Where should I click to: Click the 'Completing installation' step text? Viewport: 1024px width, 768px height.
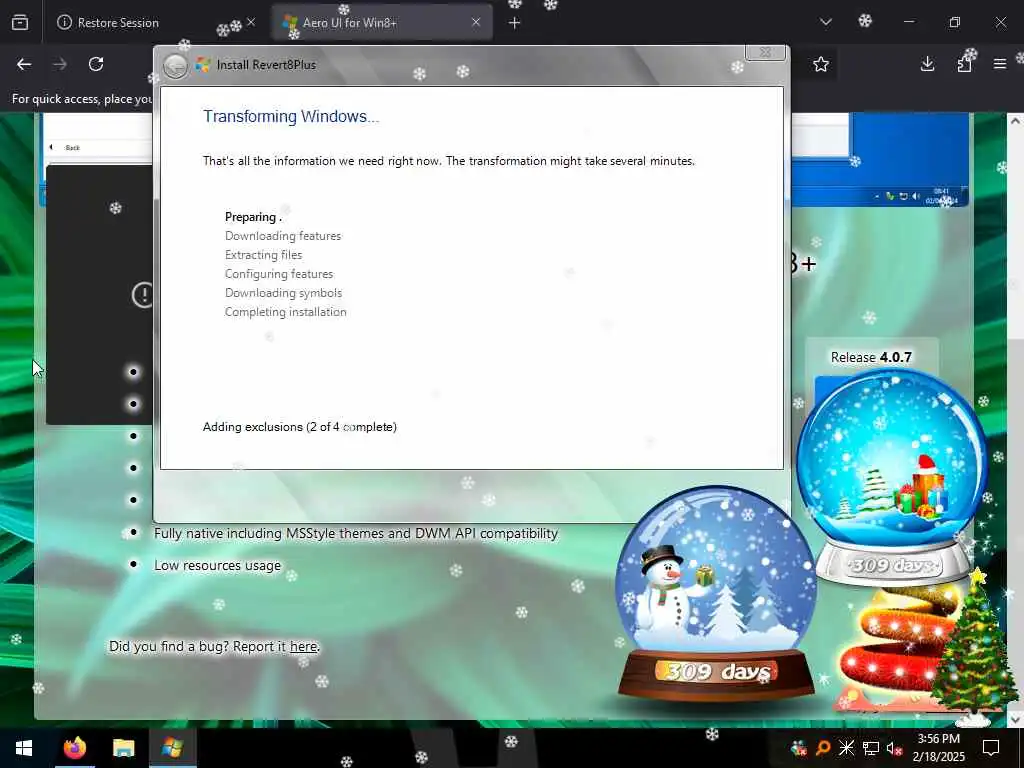[285, 312]
